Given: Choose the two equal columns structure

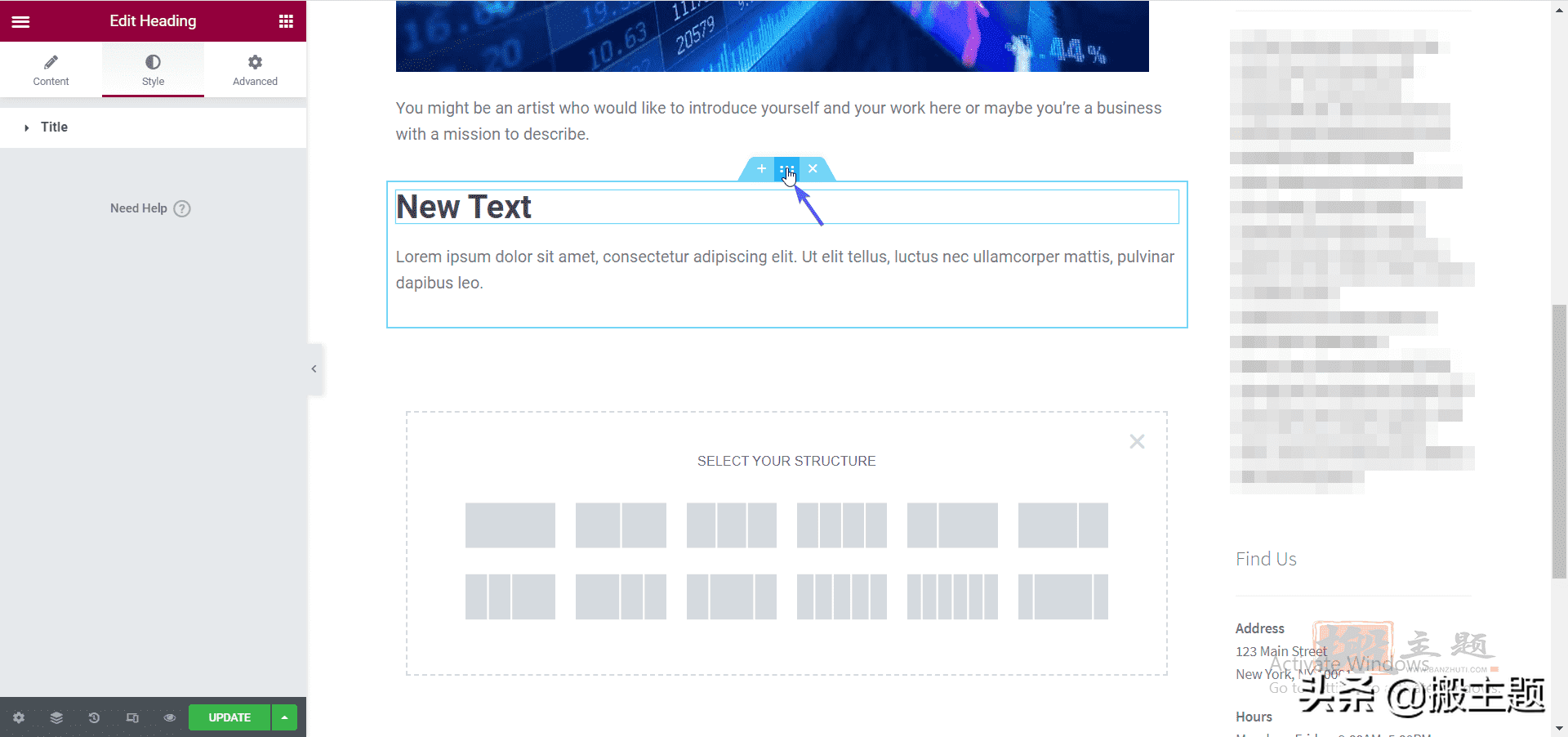Looking at the screenshot, I should tap(621, 525).
